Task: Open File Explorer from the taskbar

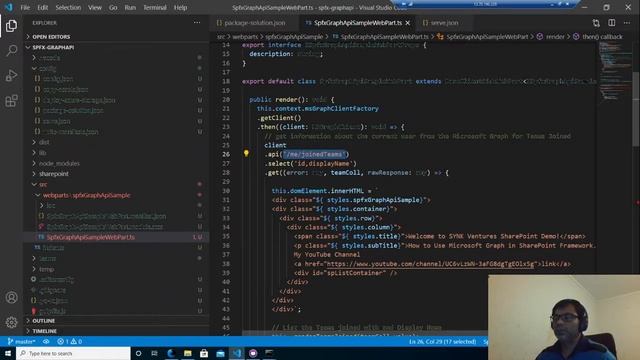Action: [187, 353]
